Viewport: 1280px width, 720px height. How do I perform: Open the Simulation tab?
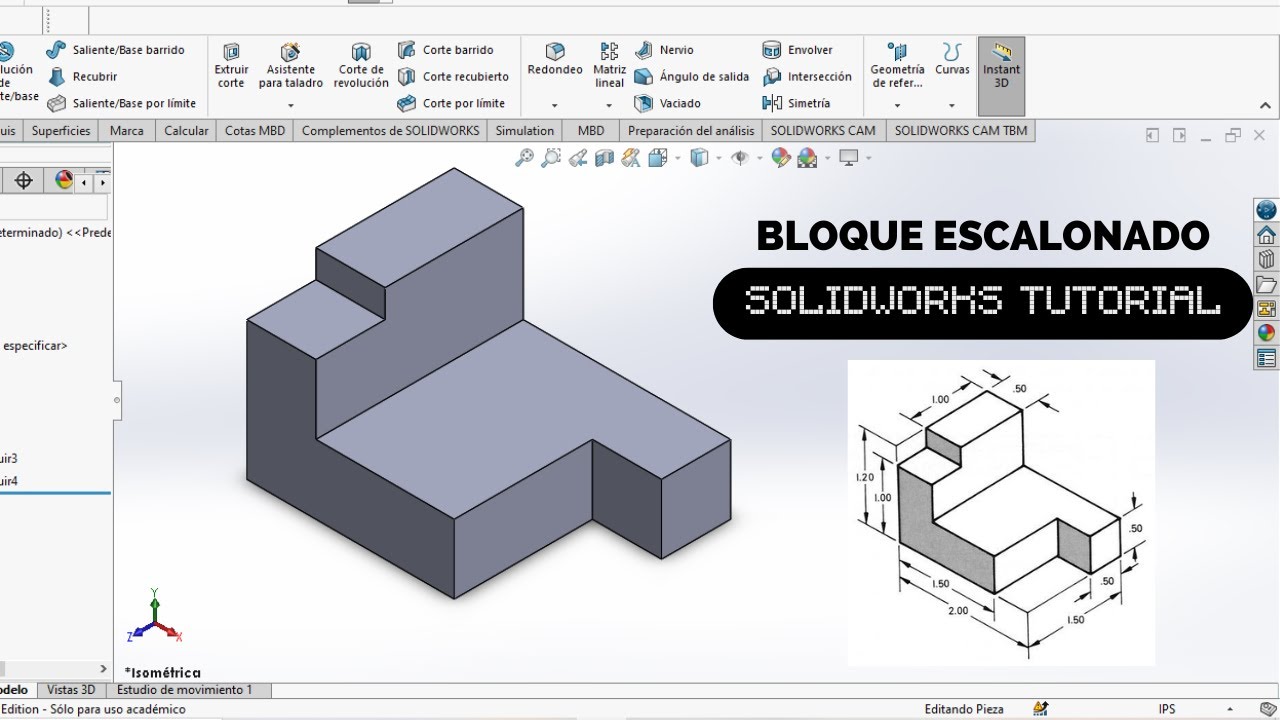(x=525, y=130)
